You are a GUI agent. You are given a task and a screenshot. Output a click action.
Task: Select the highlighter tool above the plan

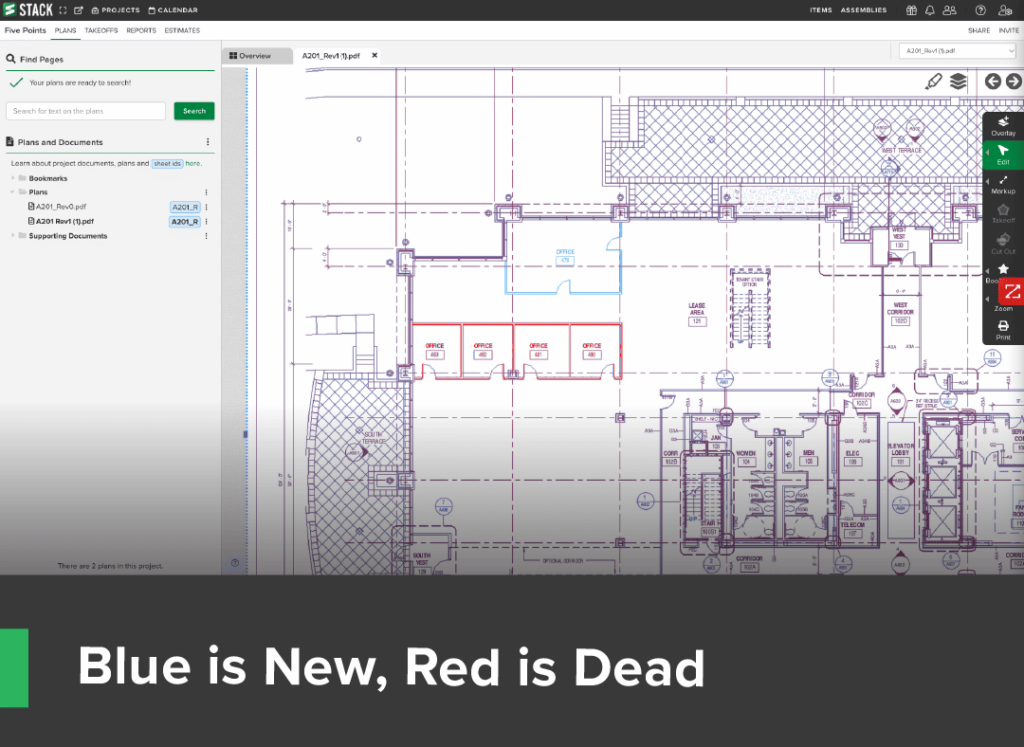click(934, 82)
